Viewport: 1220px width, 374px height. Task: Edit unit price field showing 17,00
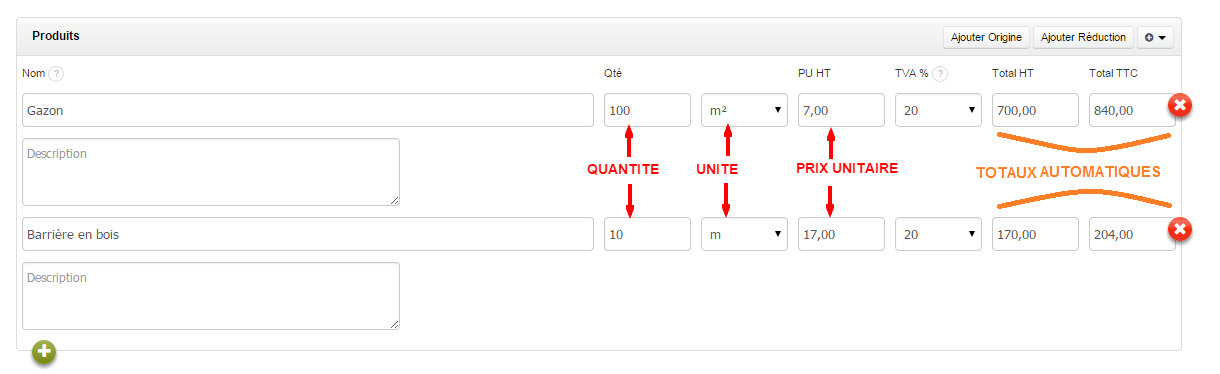(841, 234)
